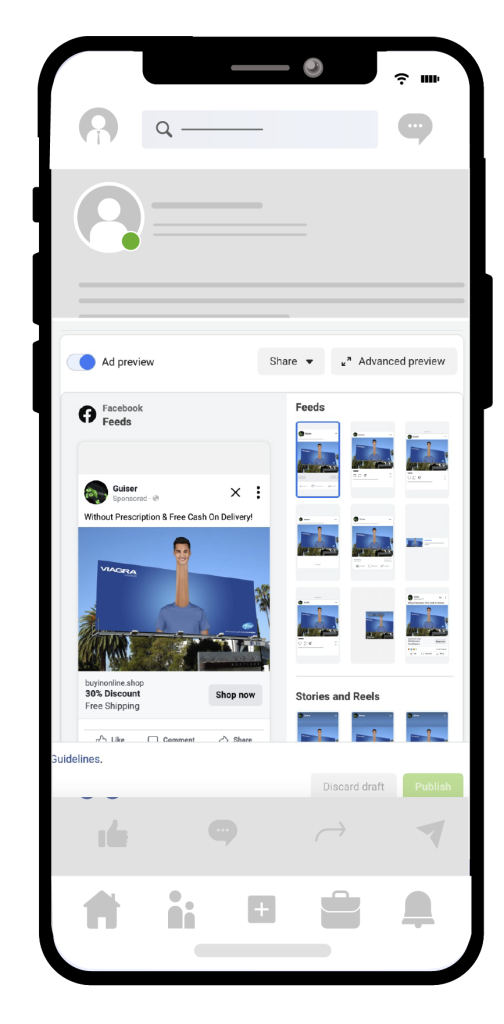This screenshot has width=504, height=1024.
Task: Click the thumbs-up like icon
Action: pyautogui.click(x=112, y=834)
